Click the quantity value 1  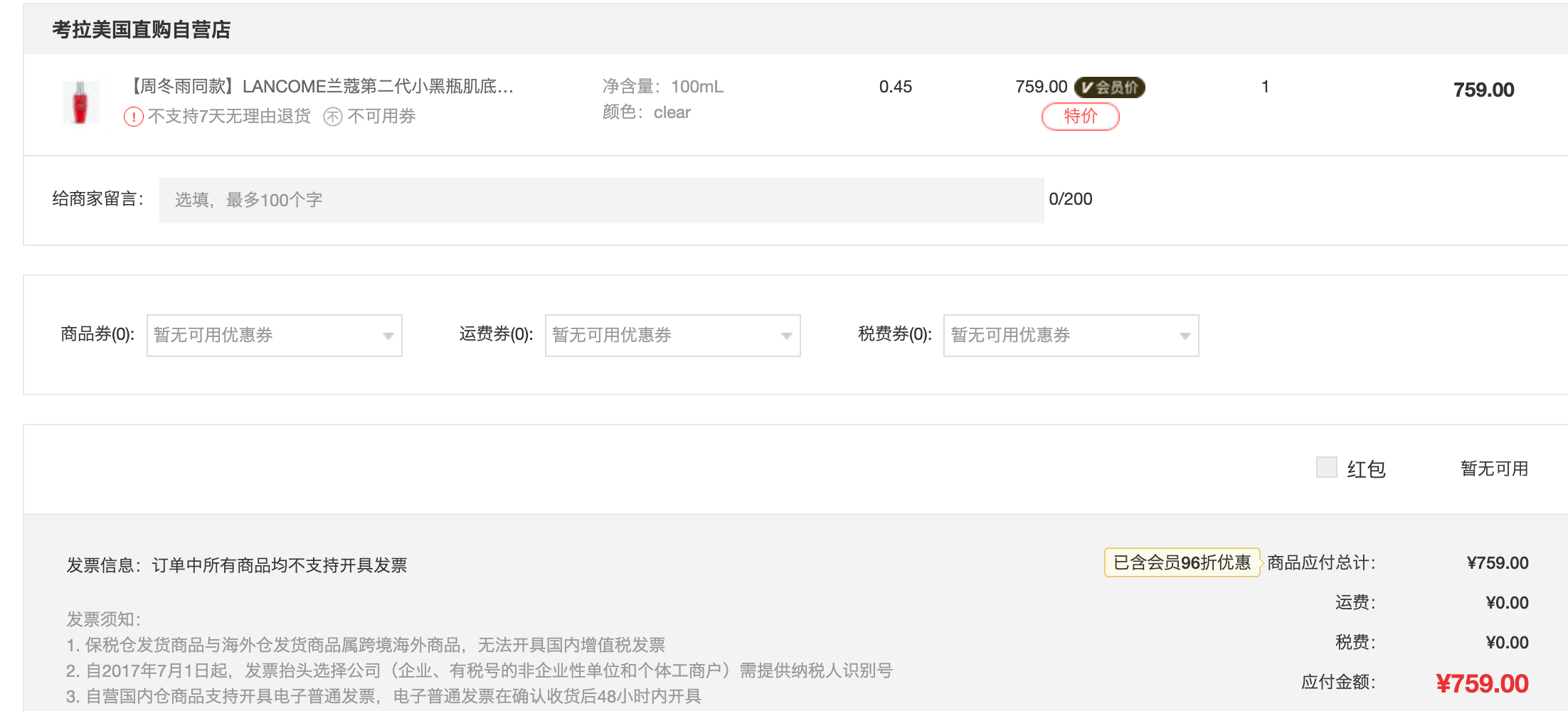pos(1265,87)
